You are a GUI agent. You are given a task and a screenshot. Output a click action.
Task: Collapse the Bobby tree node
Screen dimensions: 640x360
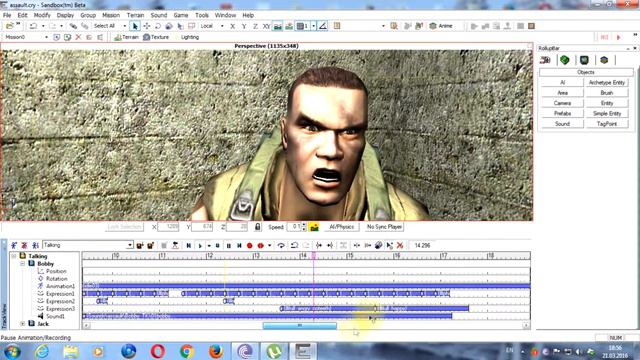point(22,264)
